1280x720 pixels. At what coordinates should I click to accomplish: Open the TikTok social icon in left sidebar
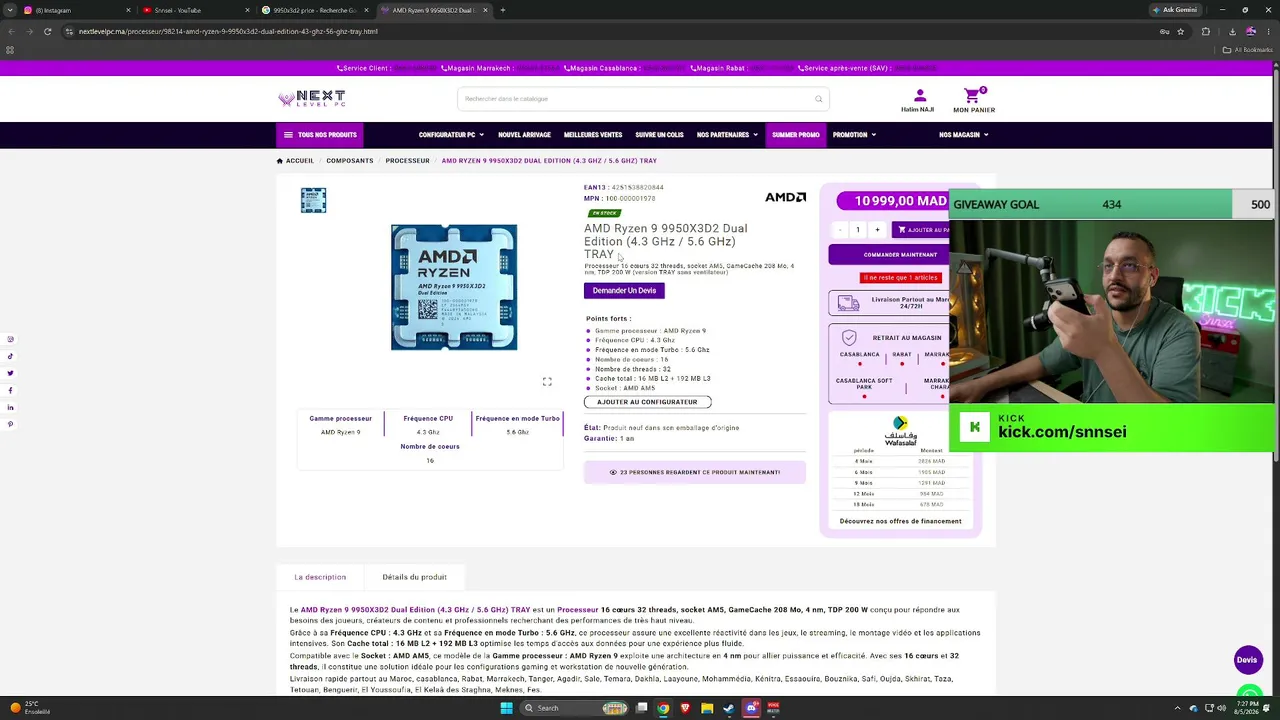click(x=10, y=356)
